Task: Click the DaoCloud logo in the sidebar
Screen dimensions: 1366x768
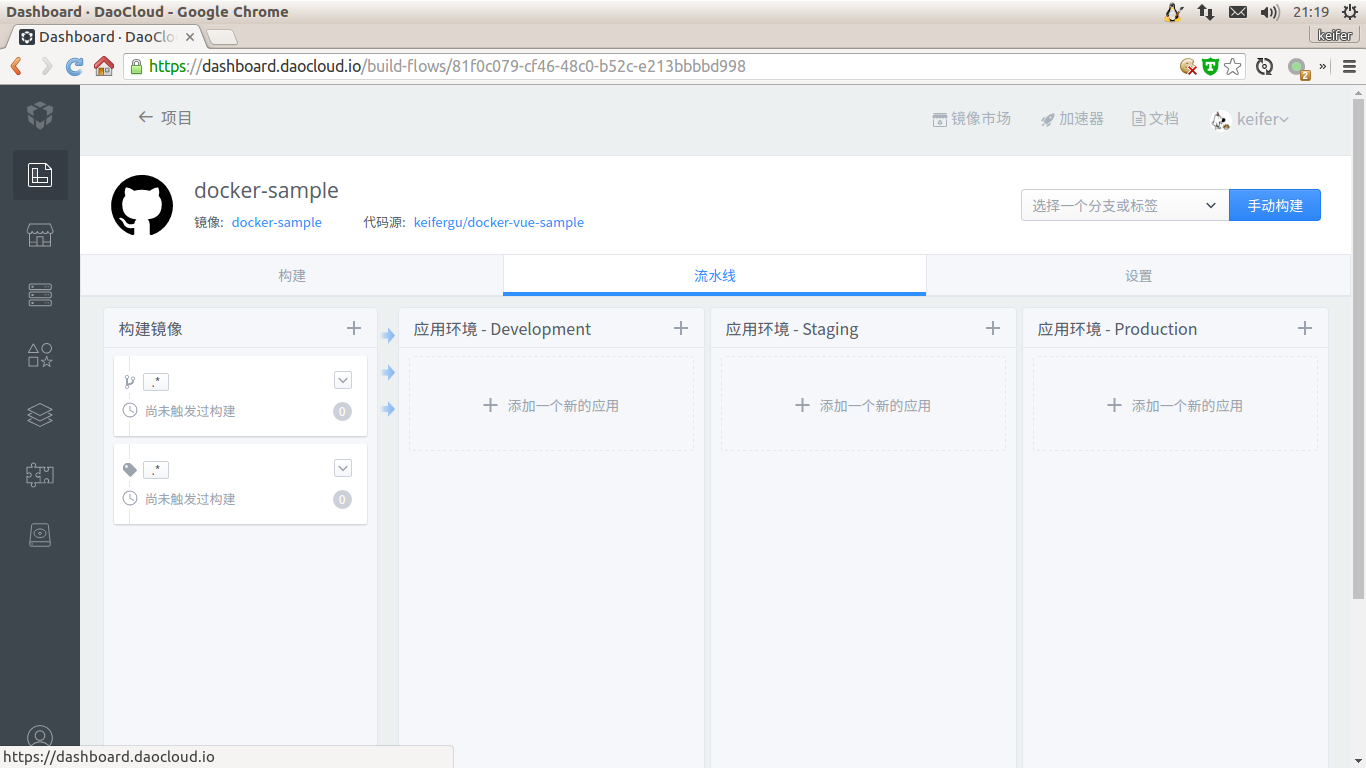Action: point(39,115)
